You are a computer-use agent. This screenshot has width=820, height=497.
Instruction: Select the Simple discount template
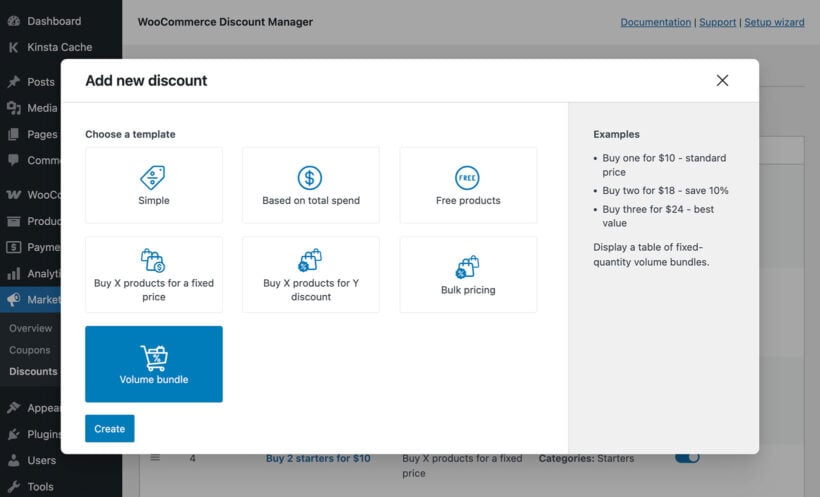[153, 185]
